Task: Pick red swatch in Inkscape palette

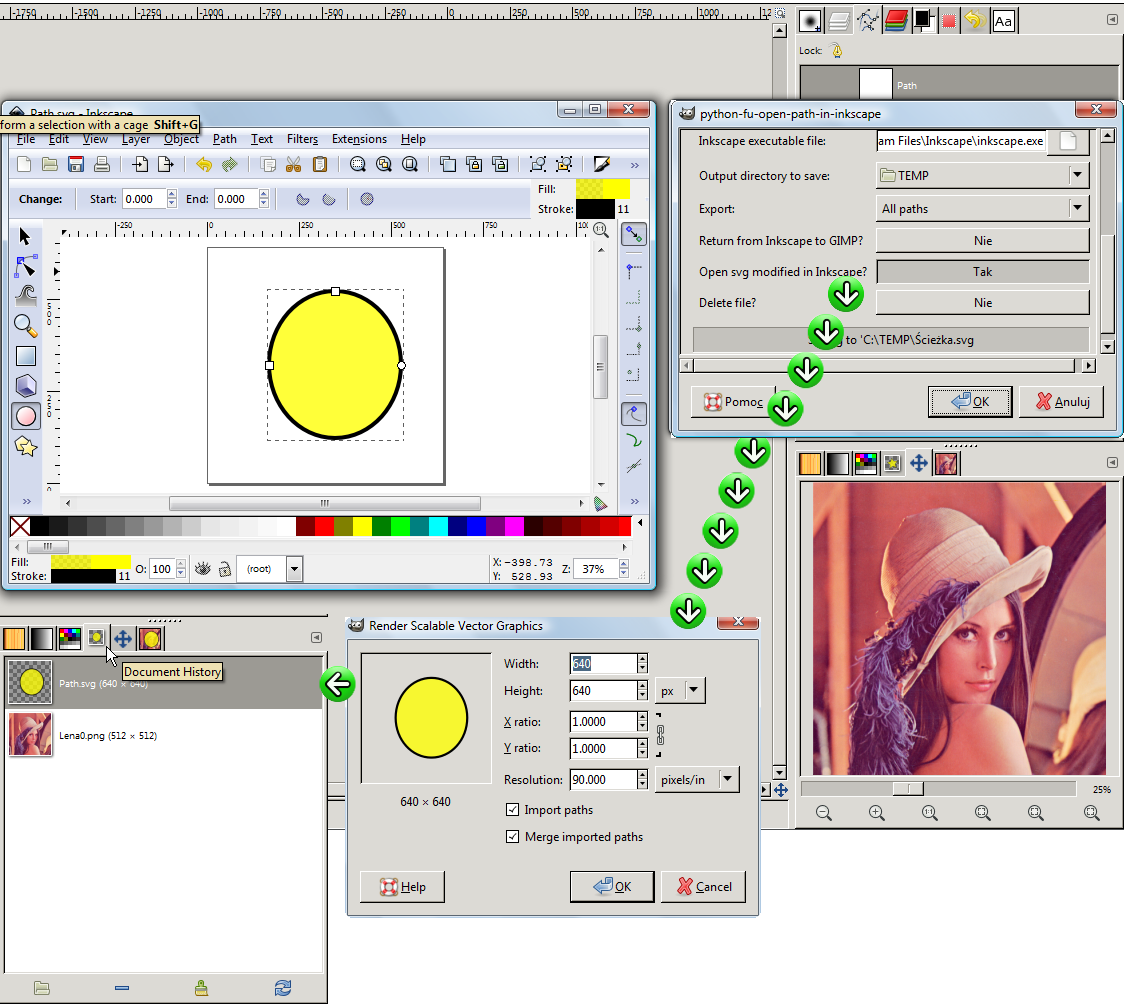Action: pyautogui.click(x=324, y=526)
